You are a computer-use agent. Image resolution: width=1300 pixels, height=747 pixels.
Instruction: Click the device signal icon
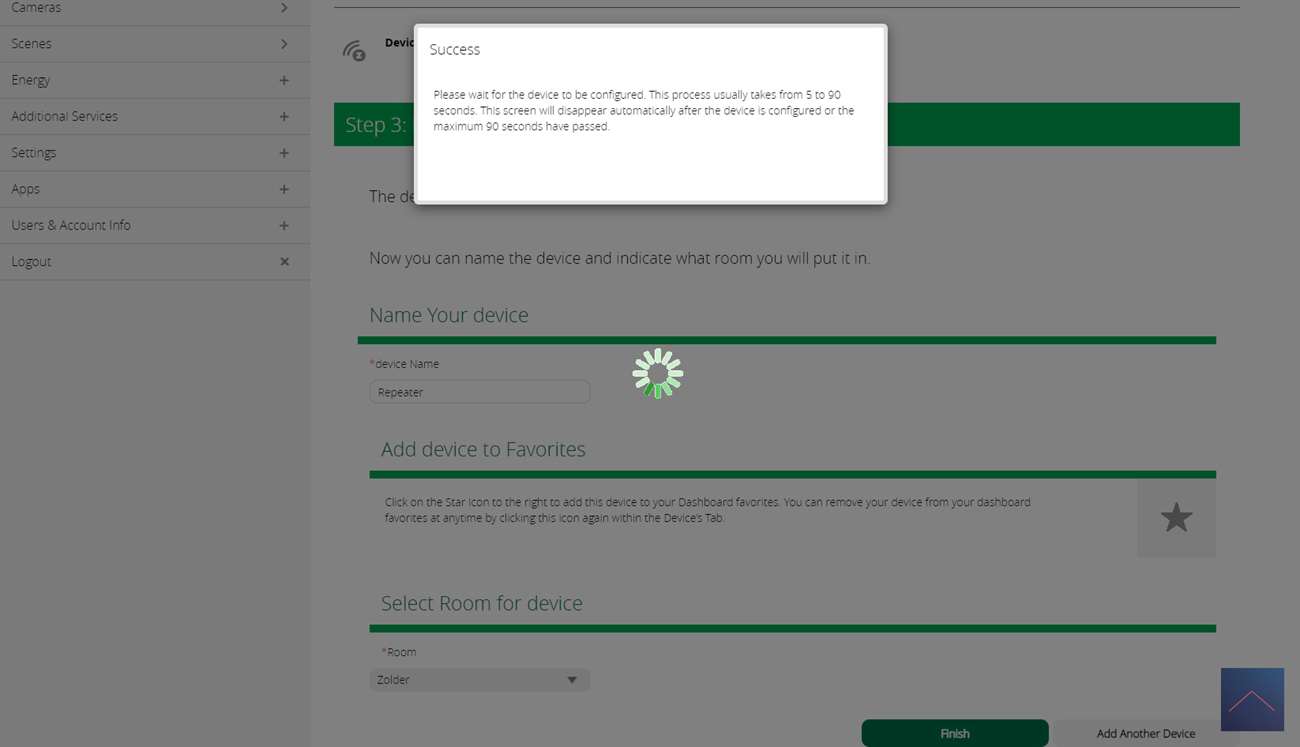354,51
